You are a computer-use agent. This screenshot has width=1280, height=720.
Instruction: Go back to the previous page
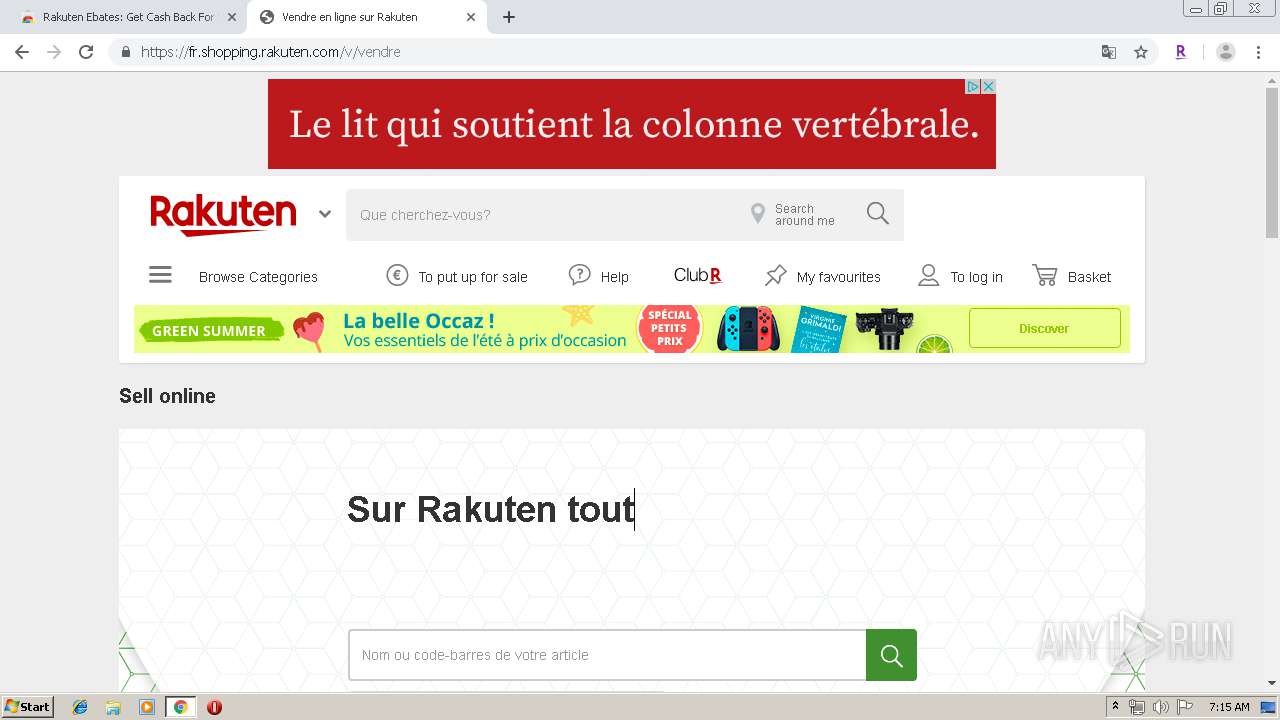[22, 52]
